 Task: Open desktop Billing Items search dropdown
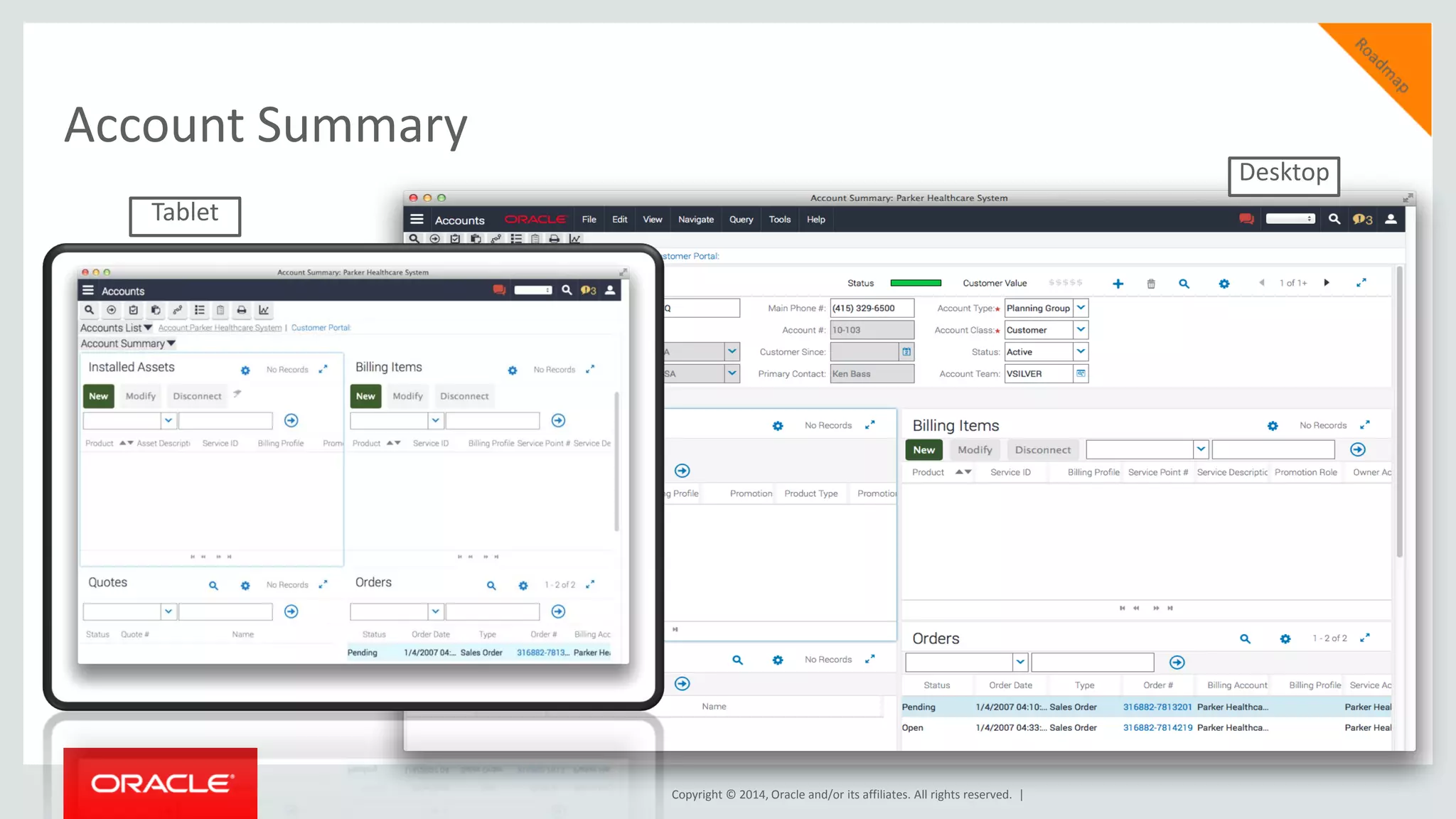(x=1201, y=450)
